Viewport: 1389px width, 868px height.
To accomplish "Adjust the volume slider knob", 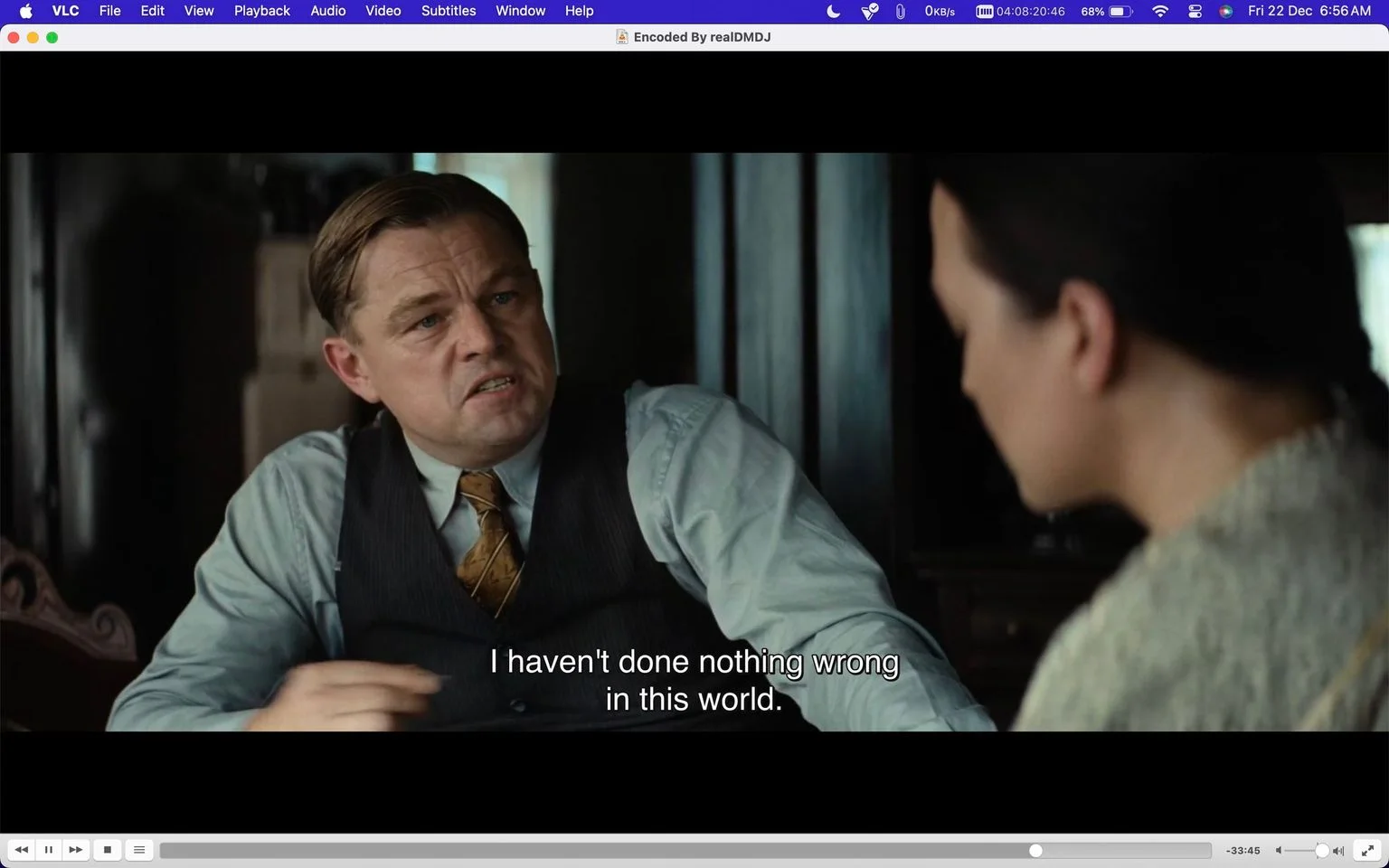I will [1322, 851].
